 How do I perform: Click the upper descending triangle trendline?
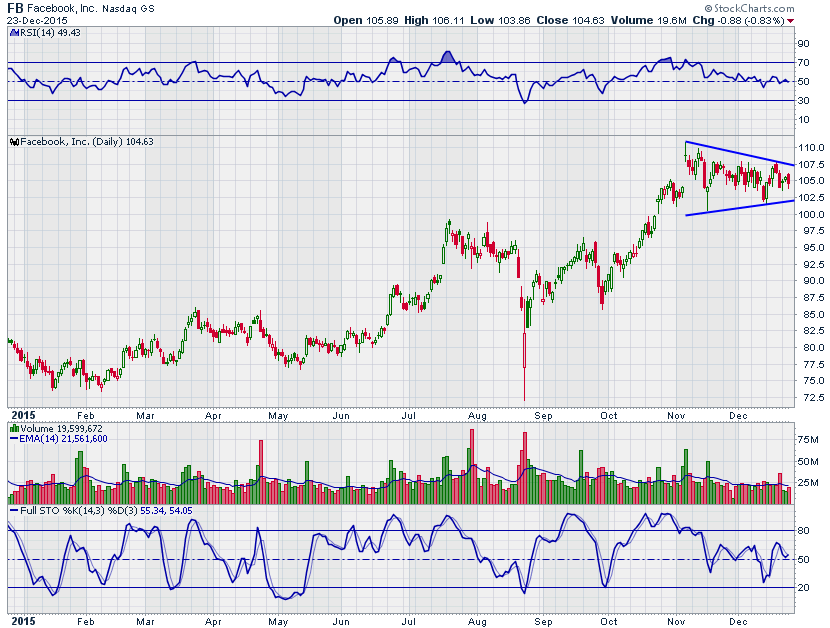pos(740,153)
